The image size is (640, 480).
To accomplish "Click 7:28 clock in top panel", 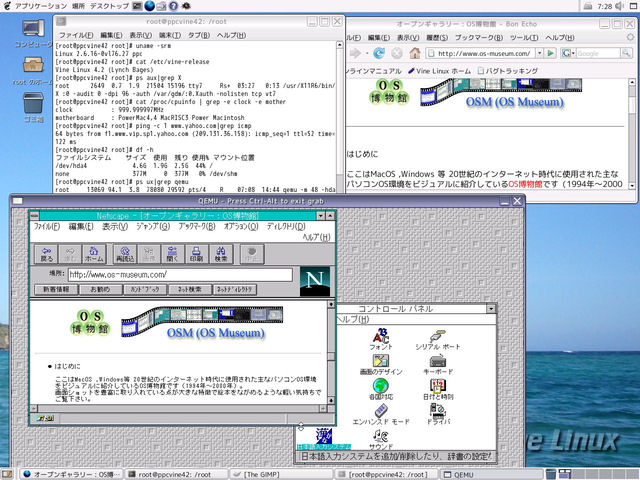I will click(604, 6).
